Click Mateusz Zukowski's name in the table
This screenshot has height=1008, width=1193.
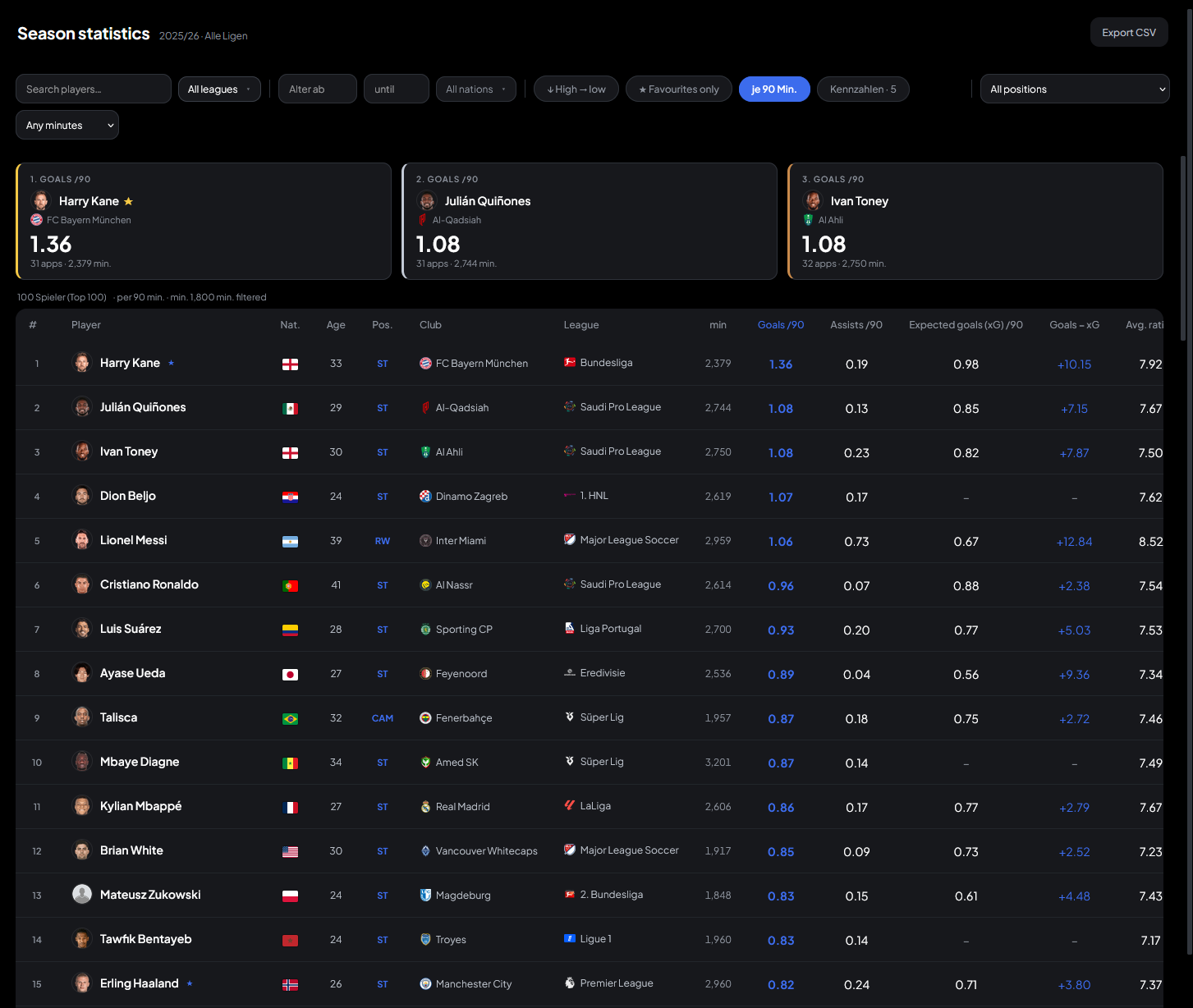150,895
